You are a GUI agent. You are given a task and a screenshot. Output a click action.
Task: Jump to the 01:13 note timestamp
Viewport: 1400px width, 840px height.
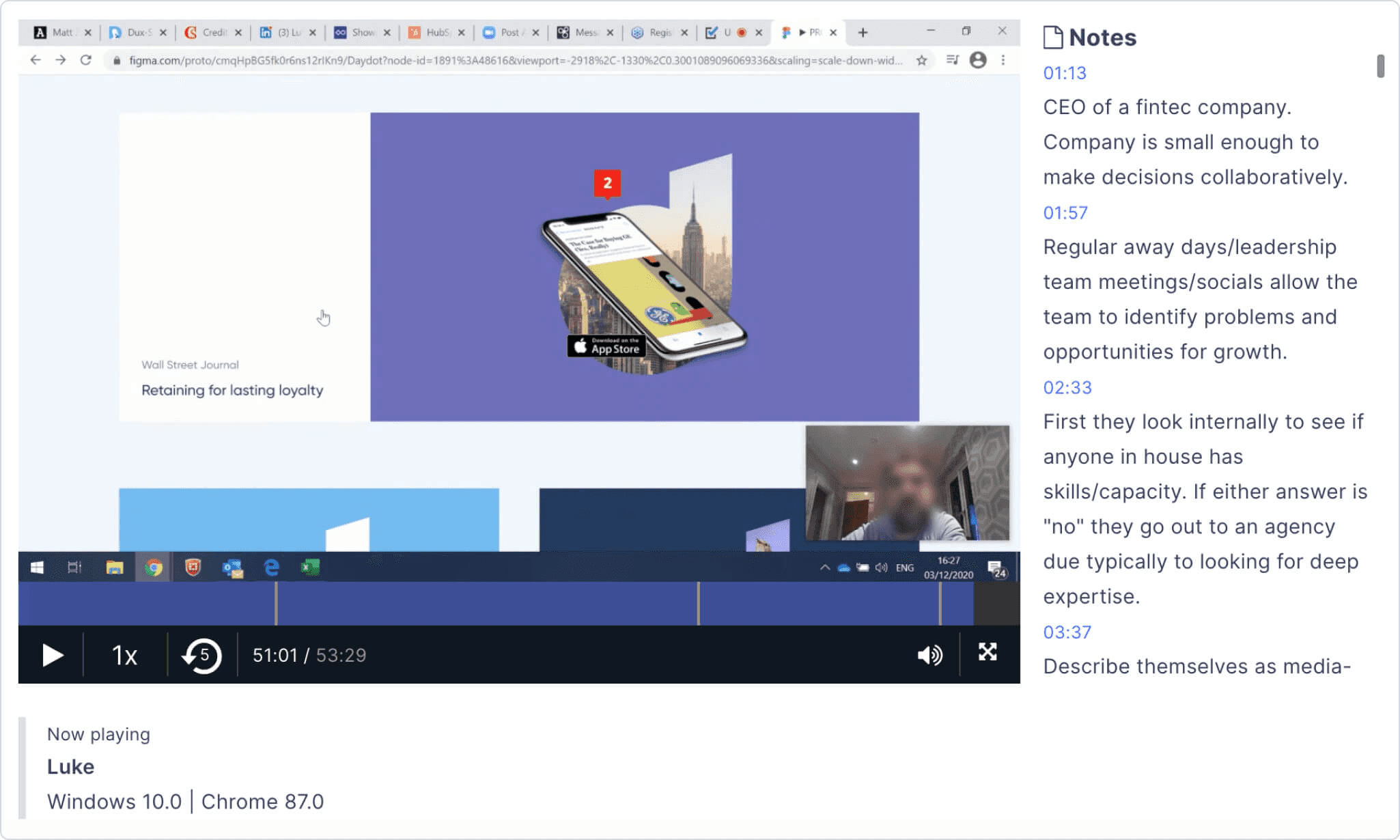1064,73
